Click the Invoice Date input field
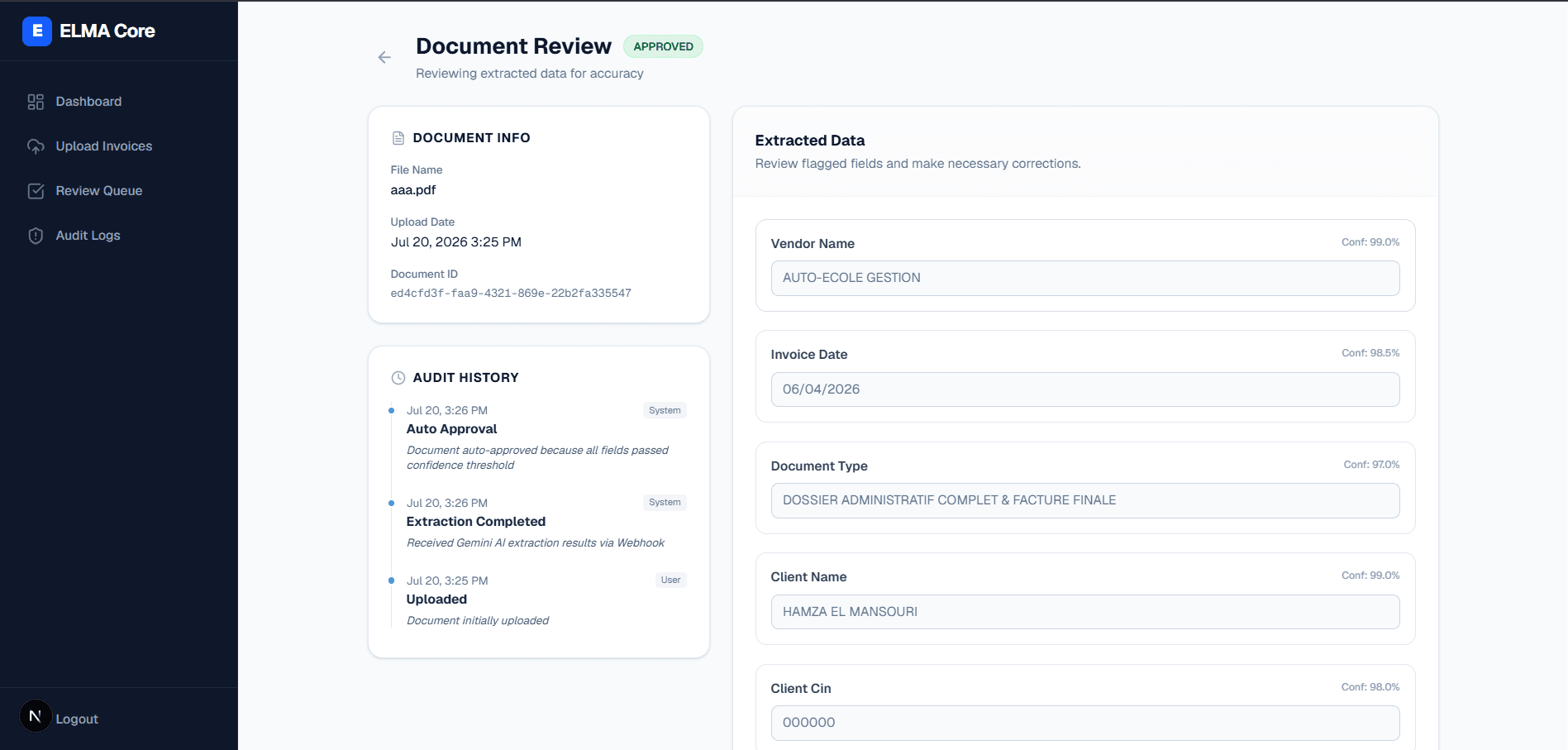The image size is (1568, 750). [1085, 389]
